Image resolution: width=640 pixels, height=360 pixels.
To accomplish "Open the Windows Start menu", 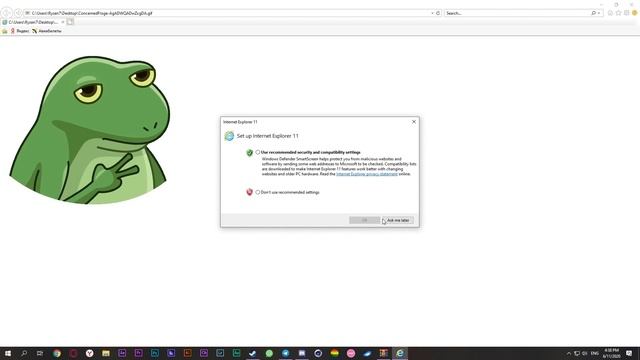I will coord(8,353).
